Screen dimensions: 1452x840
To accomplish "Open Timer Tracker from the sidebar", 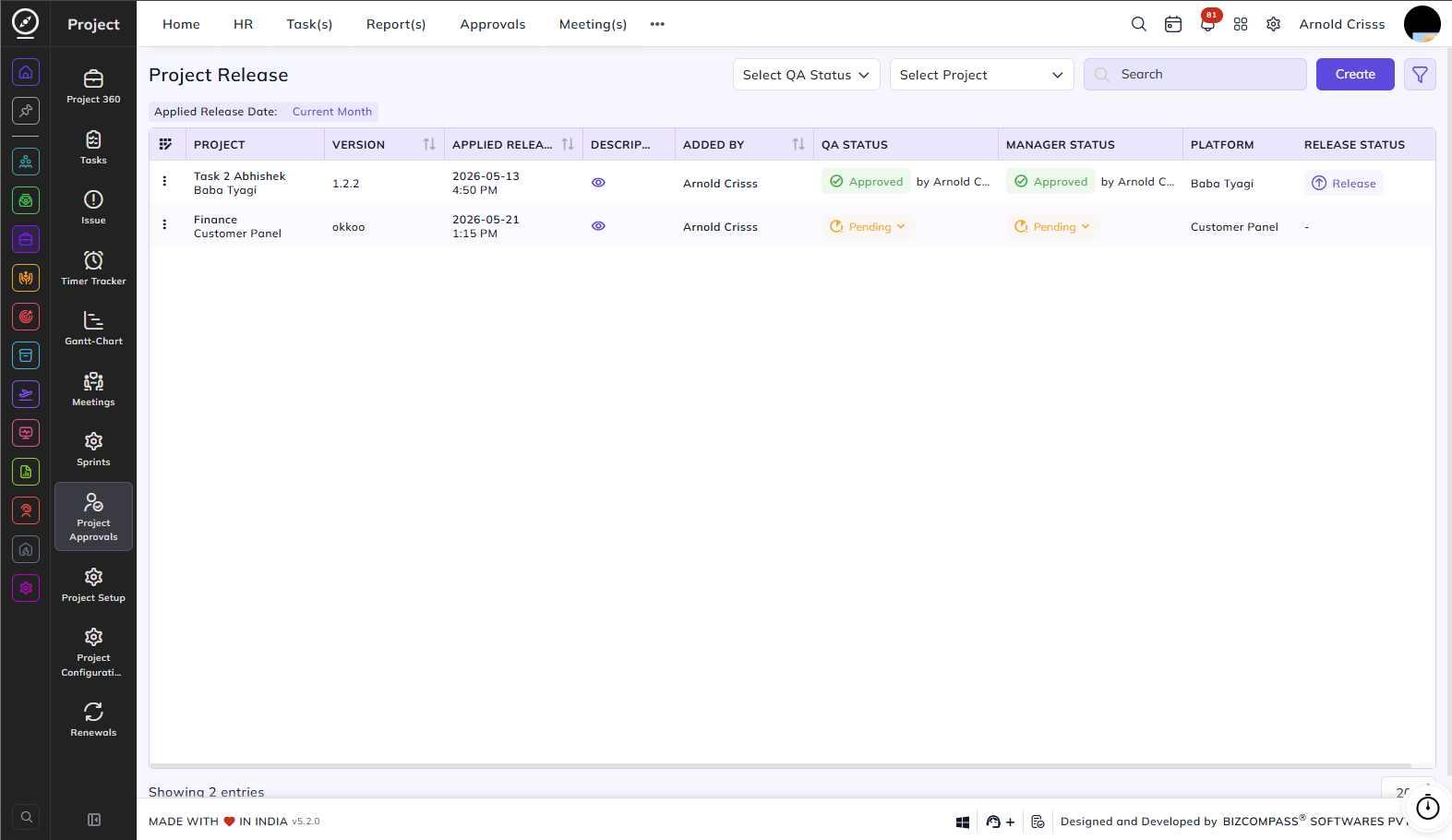I will [x=93, y=269].
